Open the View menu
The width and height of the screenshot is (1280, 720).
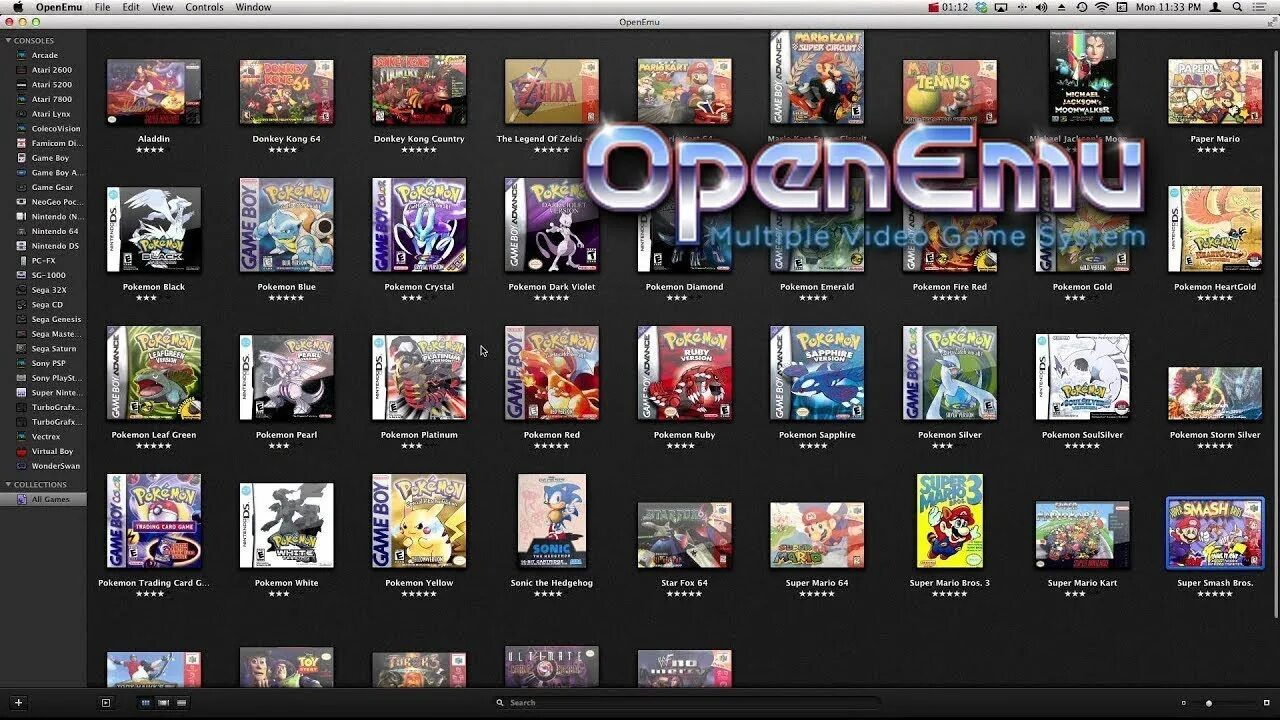[162, 7]
